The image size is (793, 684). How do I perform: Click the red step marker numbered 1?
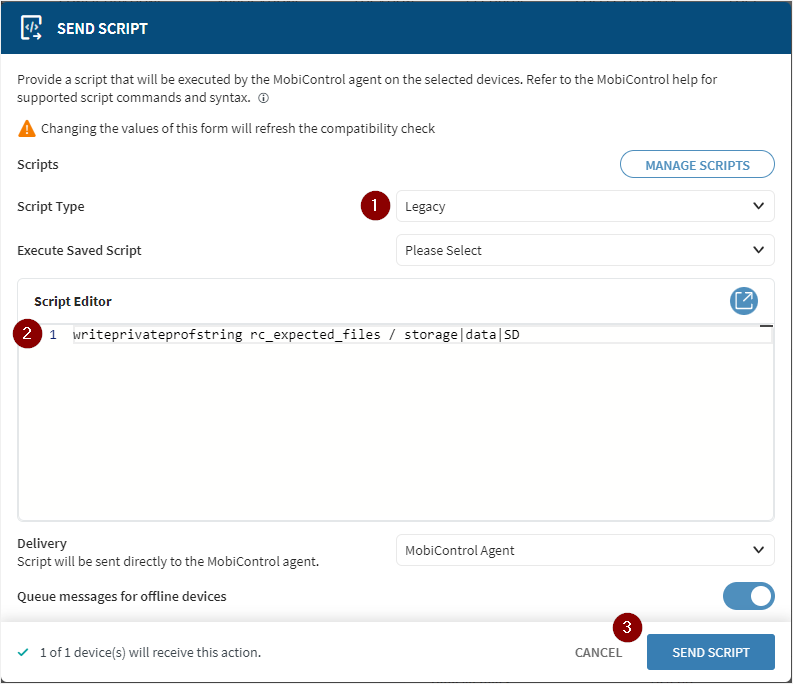375,206
